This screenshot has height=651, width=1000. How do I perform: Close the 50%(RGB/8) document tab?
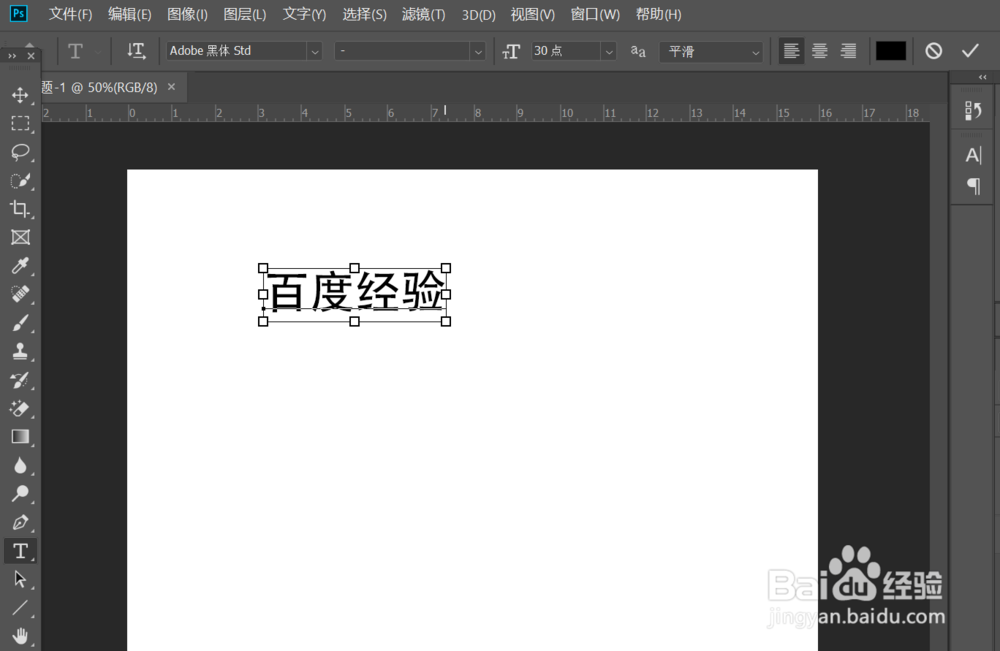(172, 87)
